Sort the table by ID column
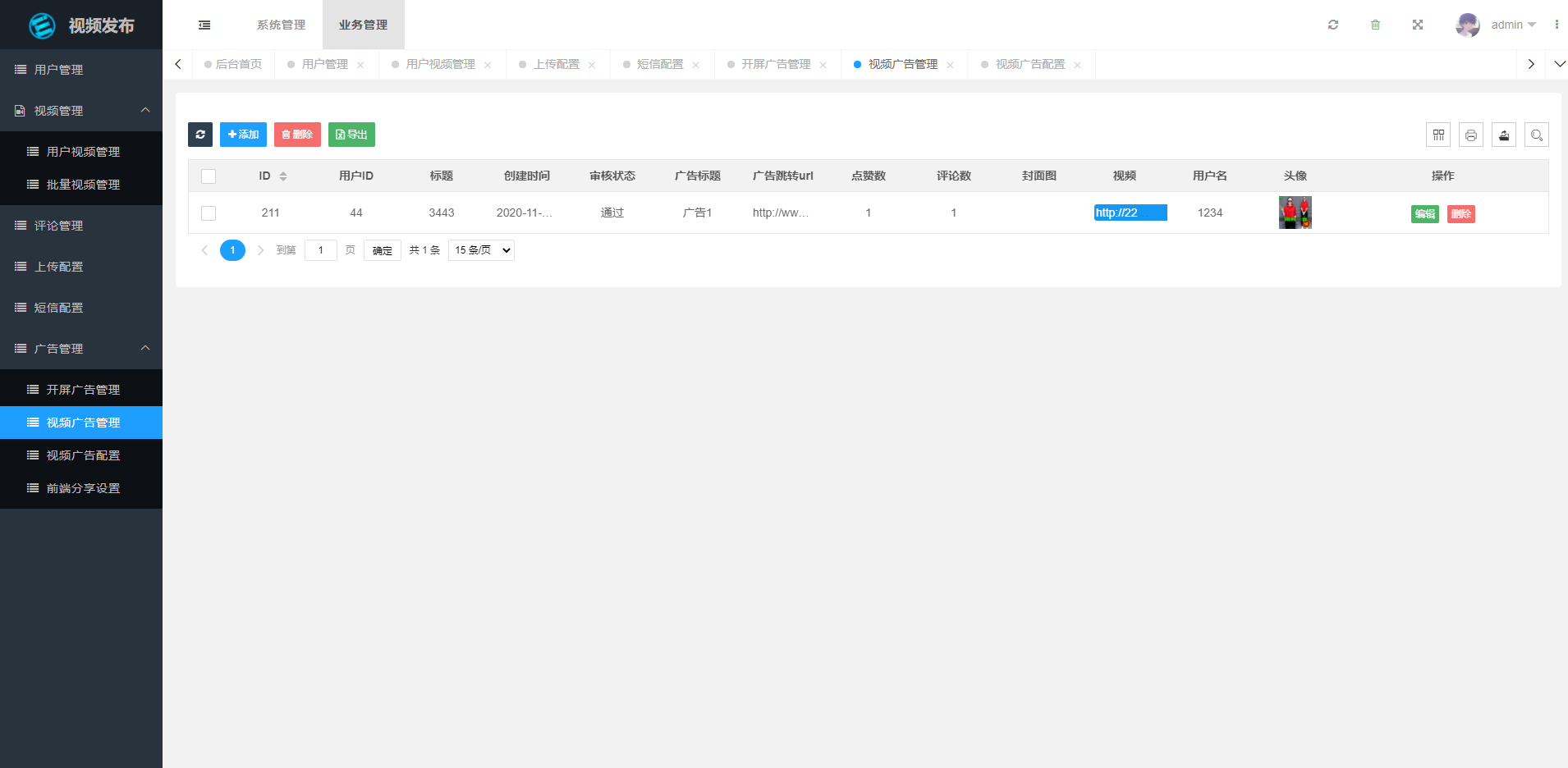Image resolution: width=1568 pixels, height=768 pixels. (x=282, y=176)
